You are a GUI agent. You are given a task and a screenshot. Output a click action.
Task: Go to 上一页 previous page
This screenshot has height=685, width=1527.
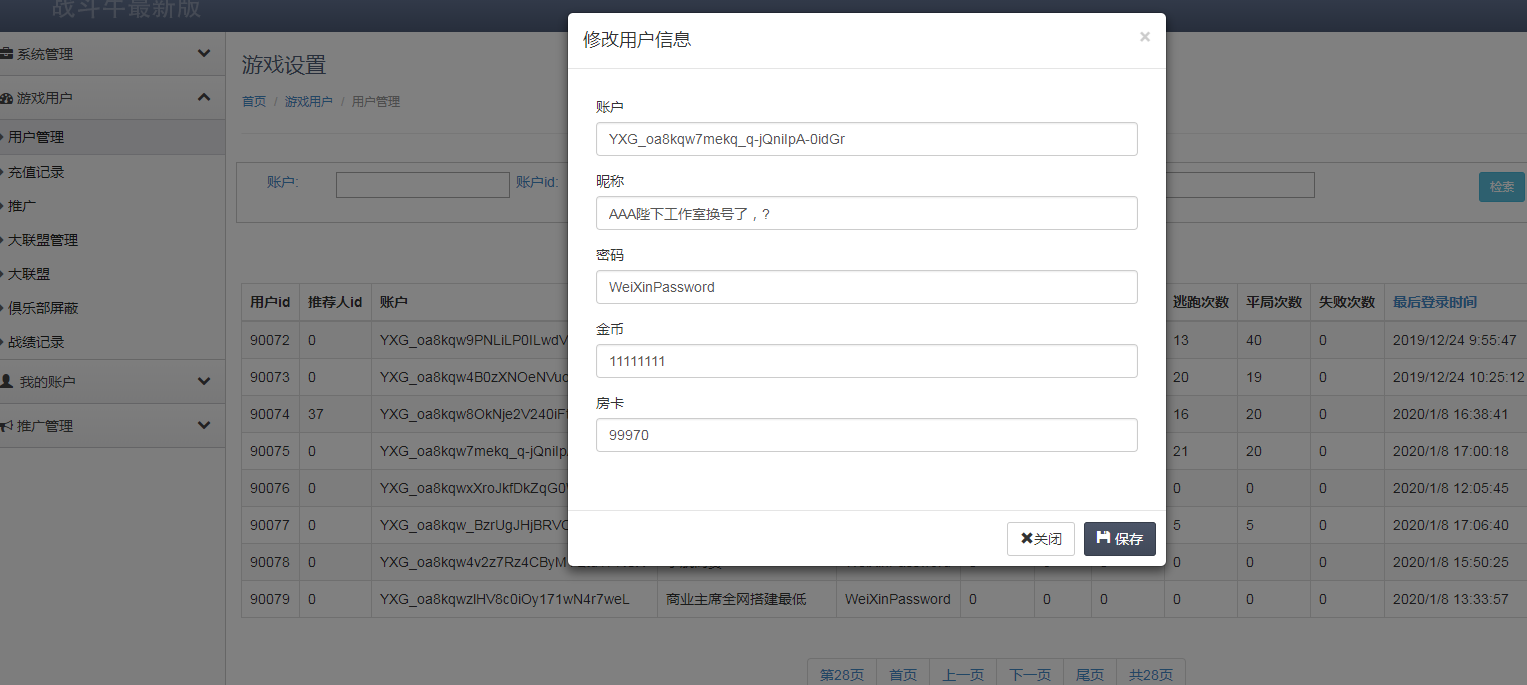(963, 675)
